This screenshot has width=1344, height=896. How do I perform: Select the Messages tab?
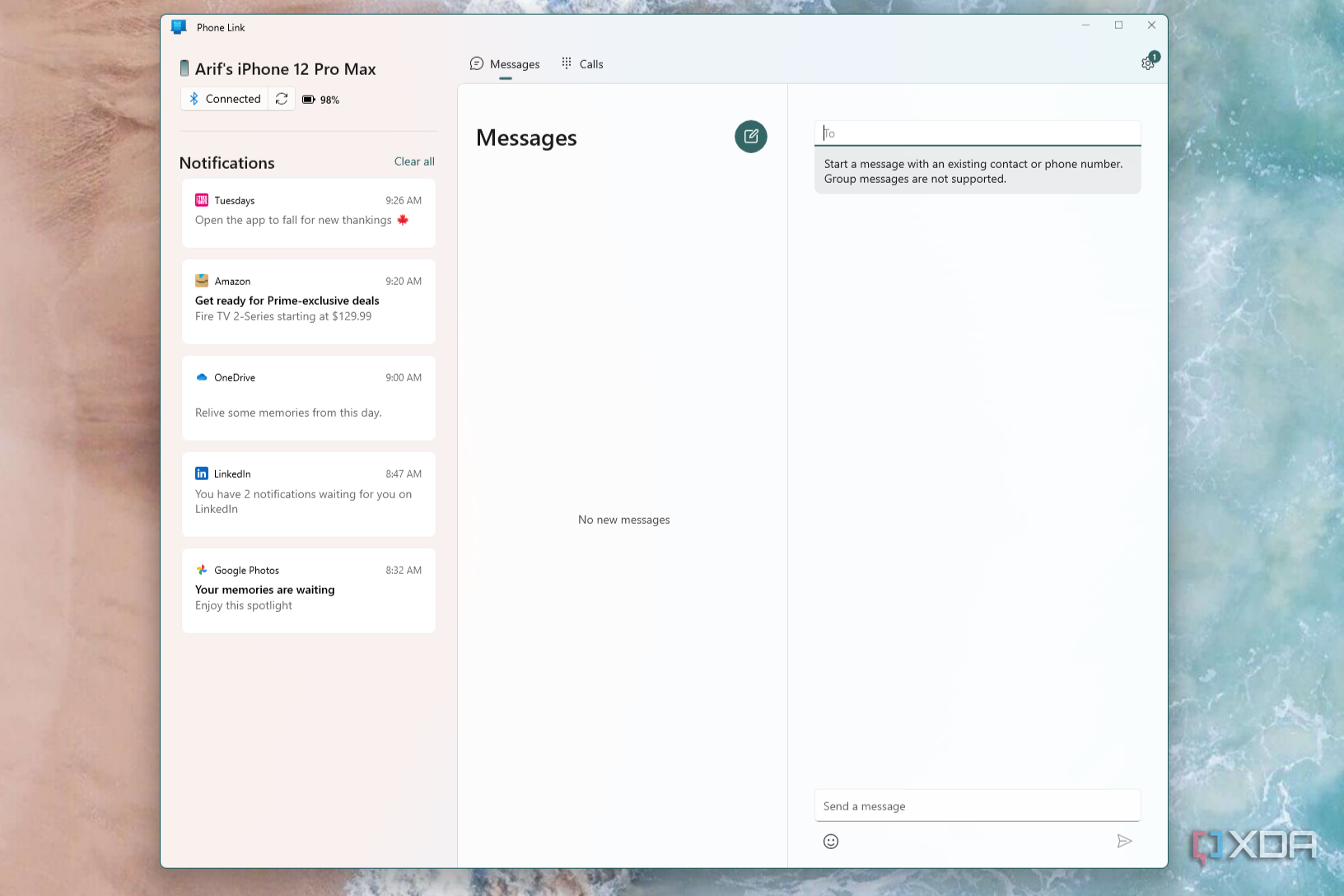tap(505, 63)
